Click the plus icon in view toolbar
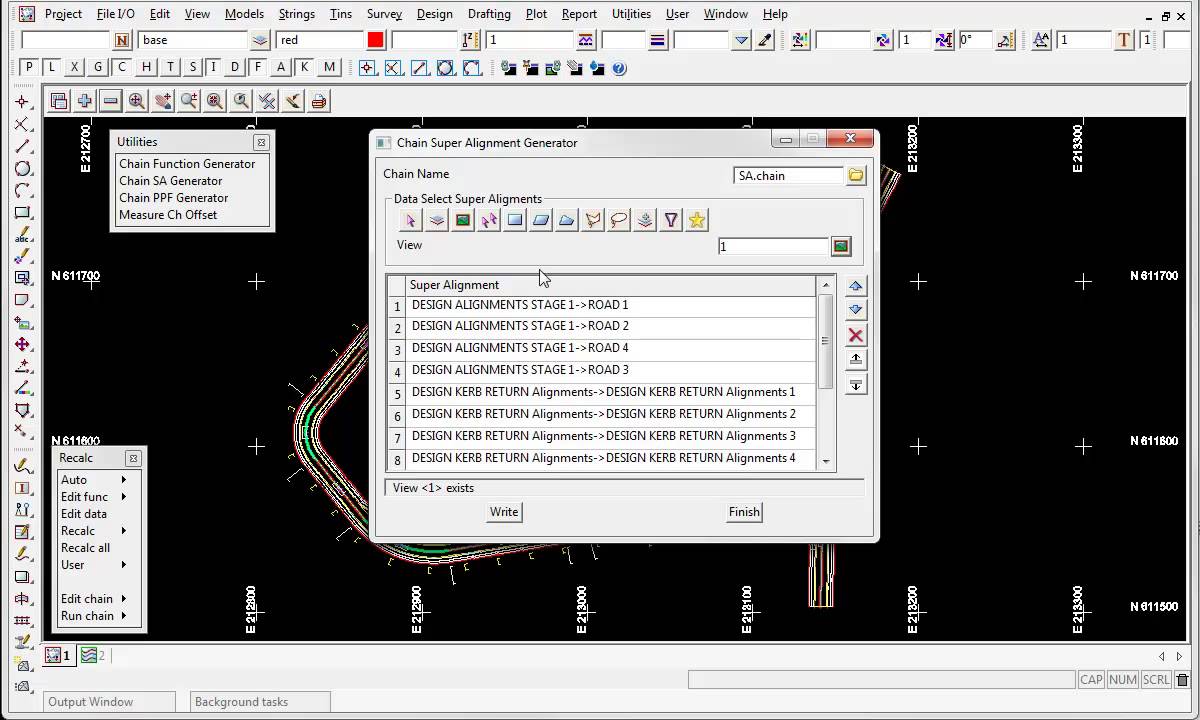The height and width of the screenshot is (720, 1200). pyautogui.click(x=85, y=101)
